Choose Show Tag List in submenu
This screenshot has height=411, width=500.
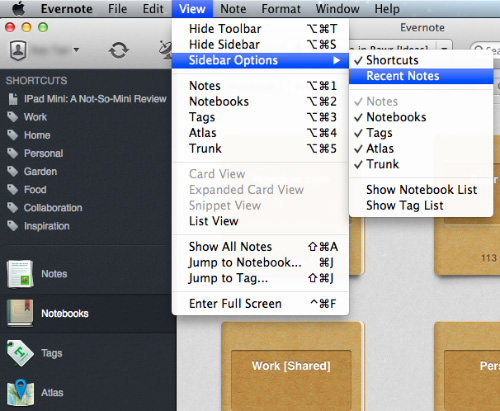pos(421,205)
